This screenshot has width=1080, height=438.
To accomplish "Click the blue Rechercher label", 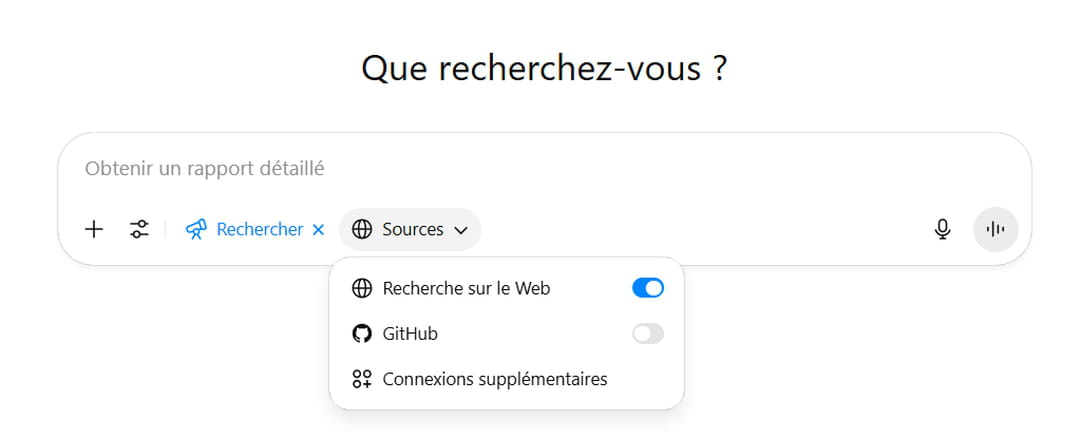I will (259, 229).
